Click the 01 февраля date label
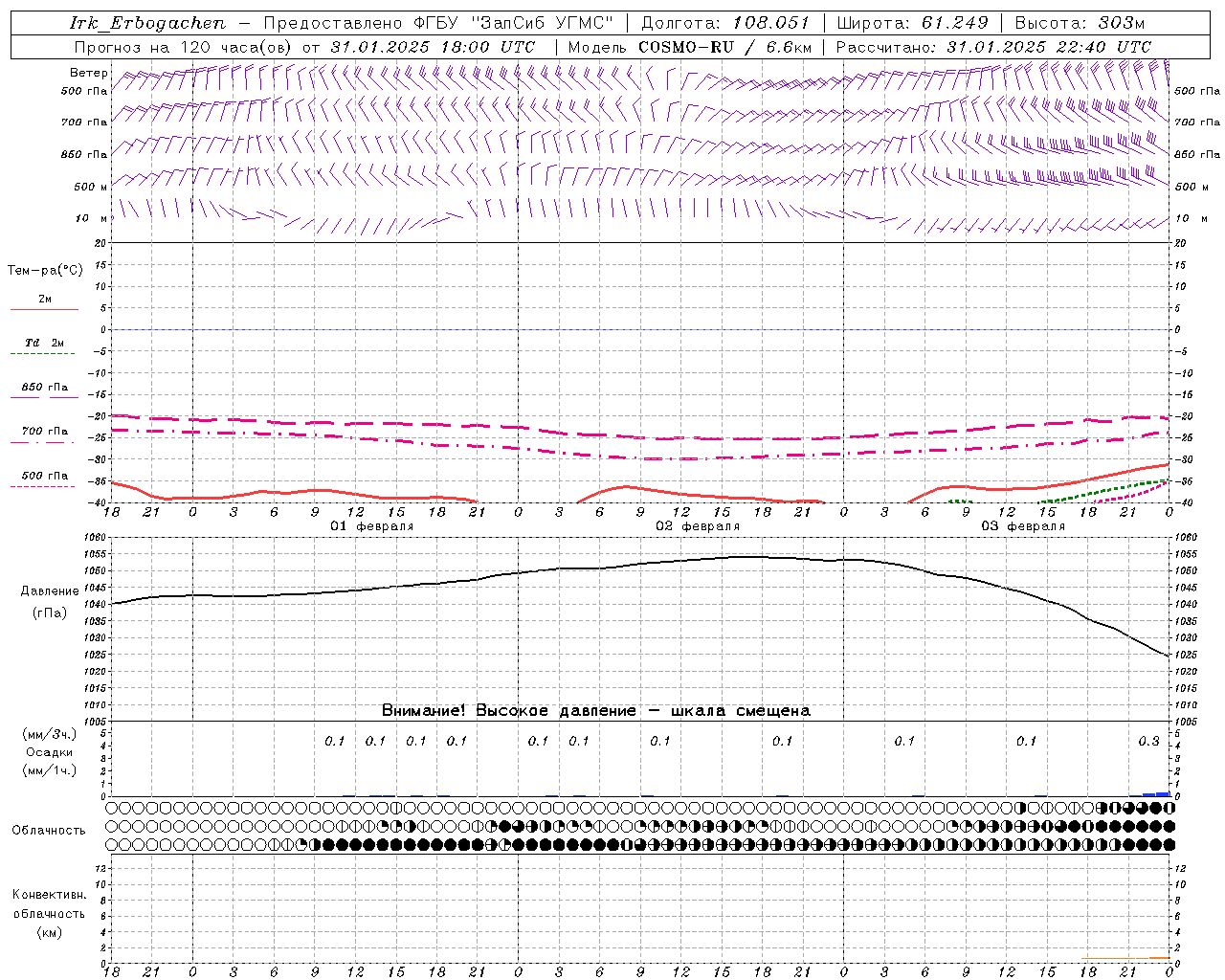Viewport: 1225px width, 980px height. coord(372,526)
